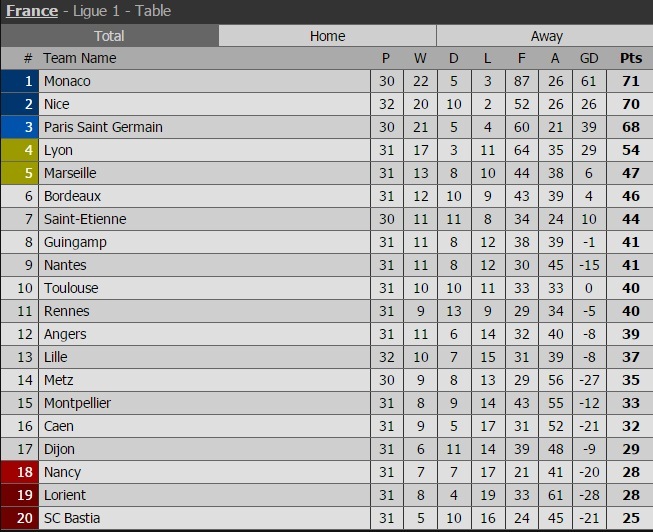Click the Saint-Etienne team name

[85, 219]
